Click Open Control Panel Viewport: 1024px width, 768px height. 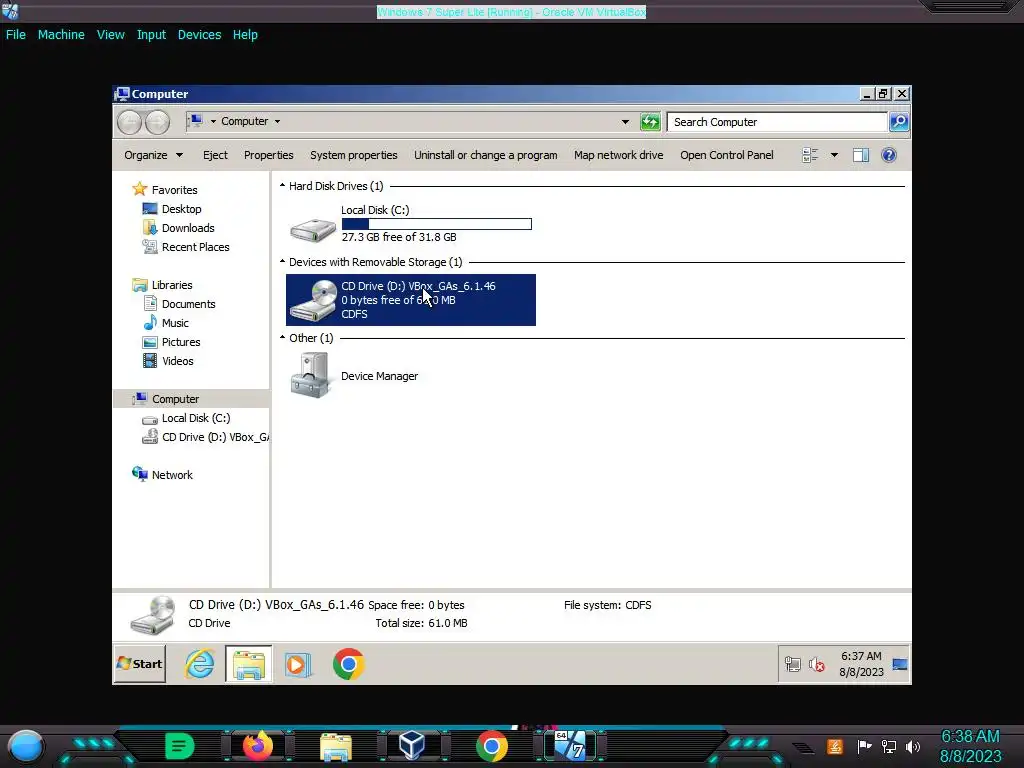[x=726, y=155]
